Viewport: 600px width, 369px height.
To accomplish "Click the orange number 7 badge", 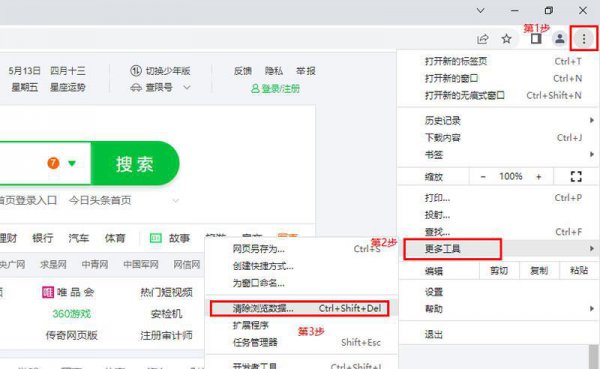I will click(53, 163).
